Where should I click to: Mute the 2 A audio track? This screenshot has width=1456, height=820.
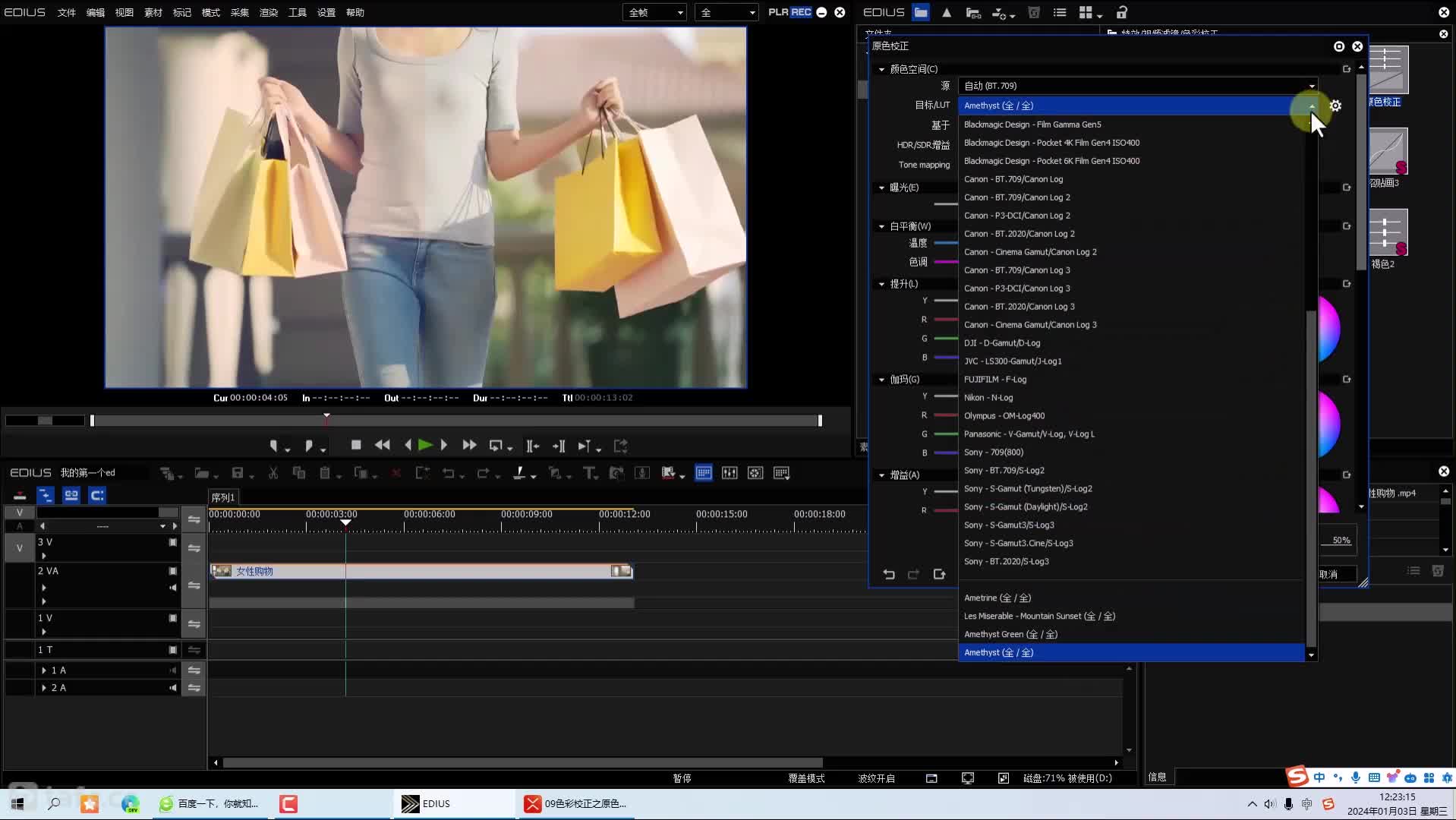click(173, 688)
